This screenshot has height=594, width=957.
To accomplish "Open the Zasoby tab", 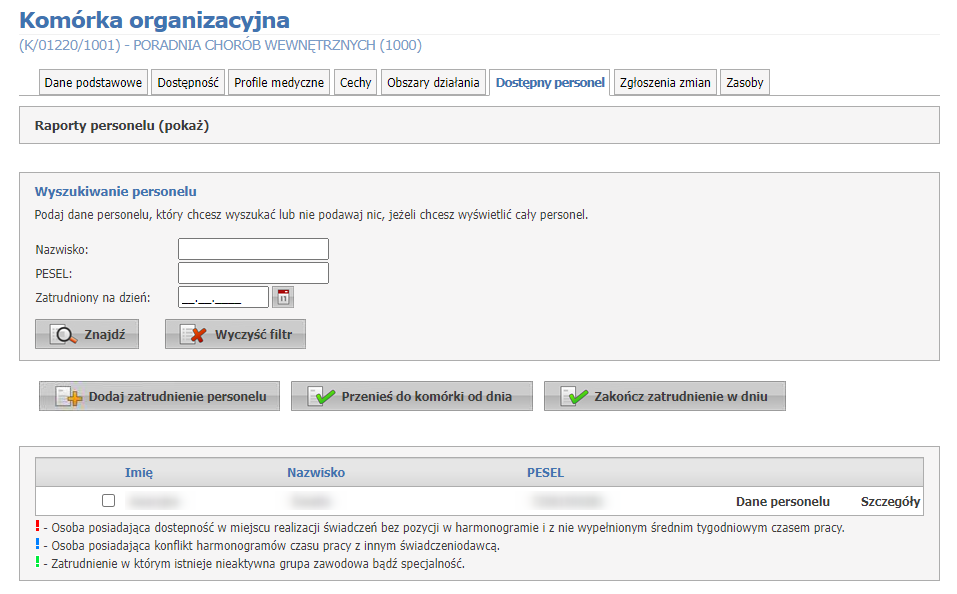I will [x=745, y=83].
